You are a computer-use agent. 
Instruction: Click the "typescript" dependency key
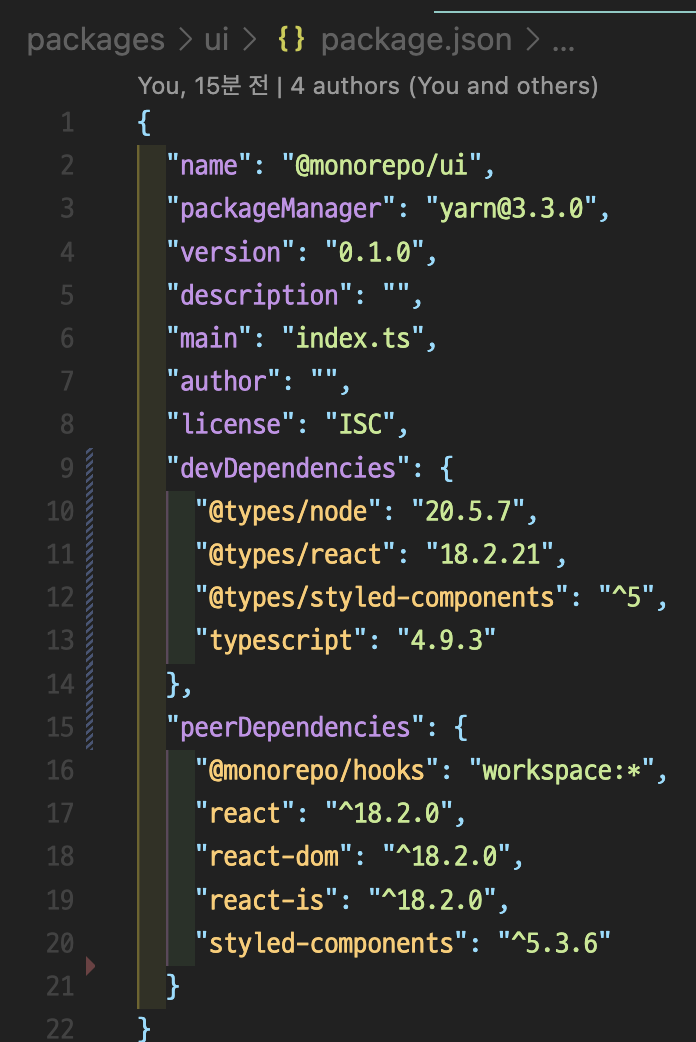click(281, 641)
